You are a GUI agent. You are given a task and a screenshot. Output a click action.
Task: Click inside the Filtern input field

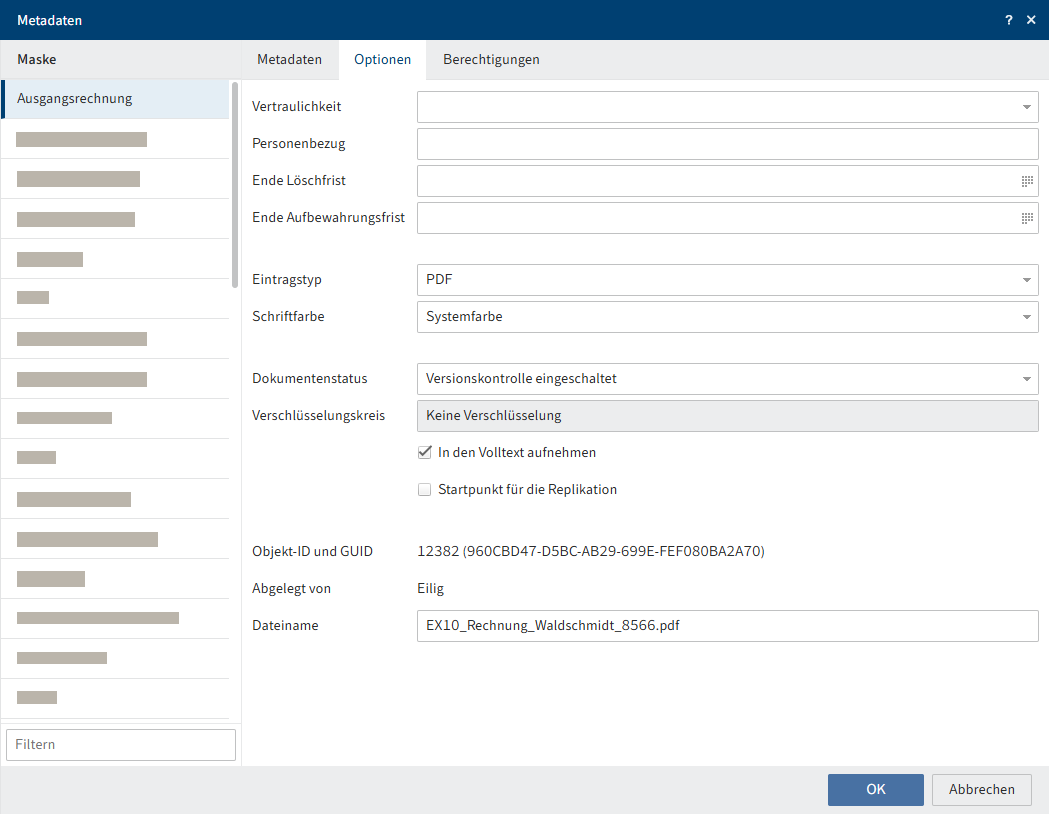[120, 744]
